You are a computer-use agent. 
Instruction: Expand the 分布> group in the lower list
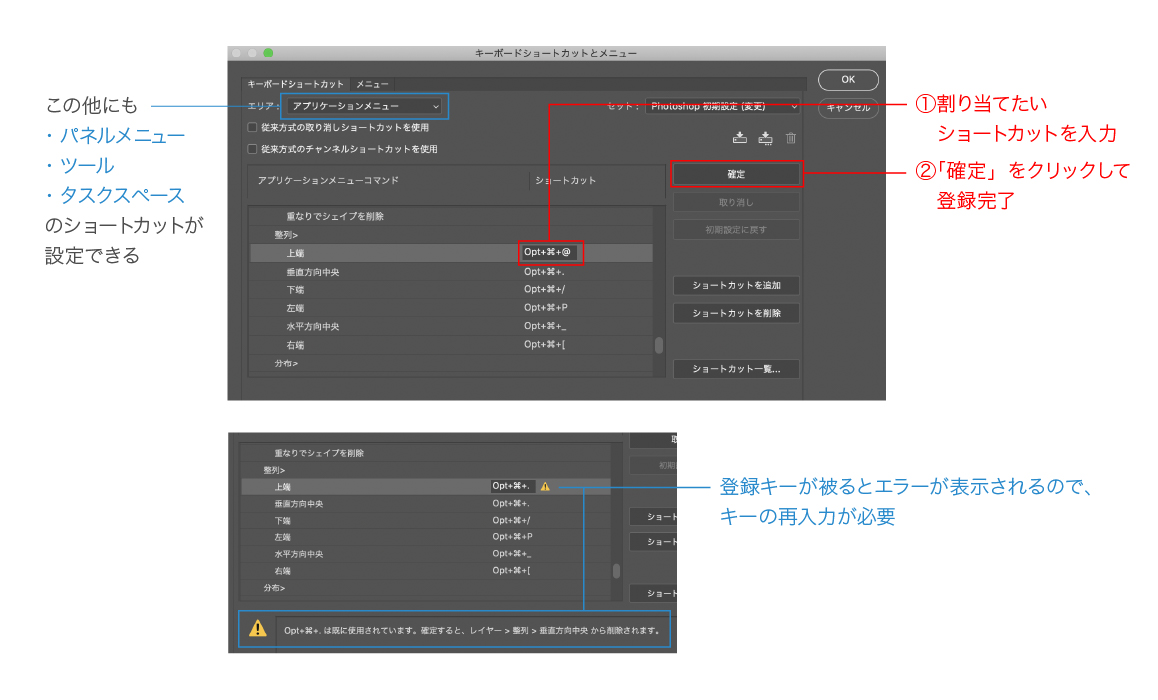[274, 589]
